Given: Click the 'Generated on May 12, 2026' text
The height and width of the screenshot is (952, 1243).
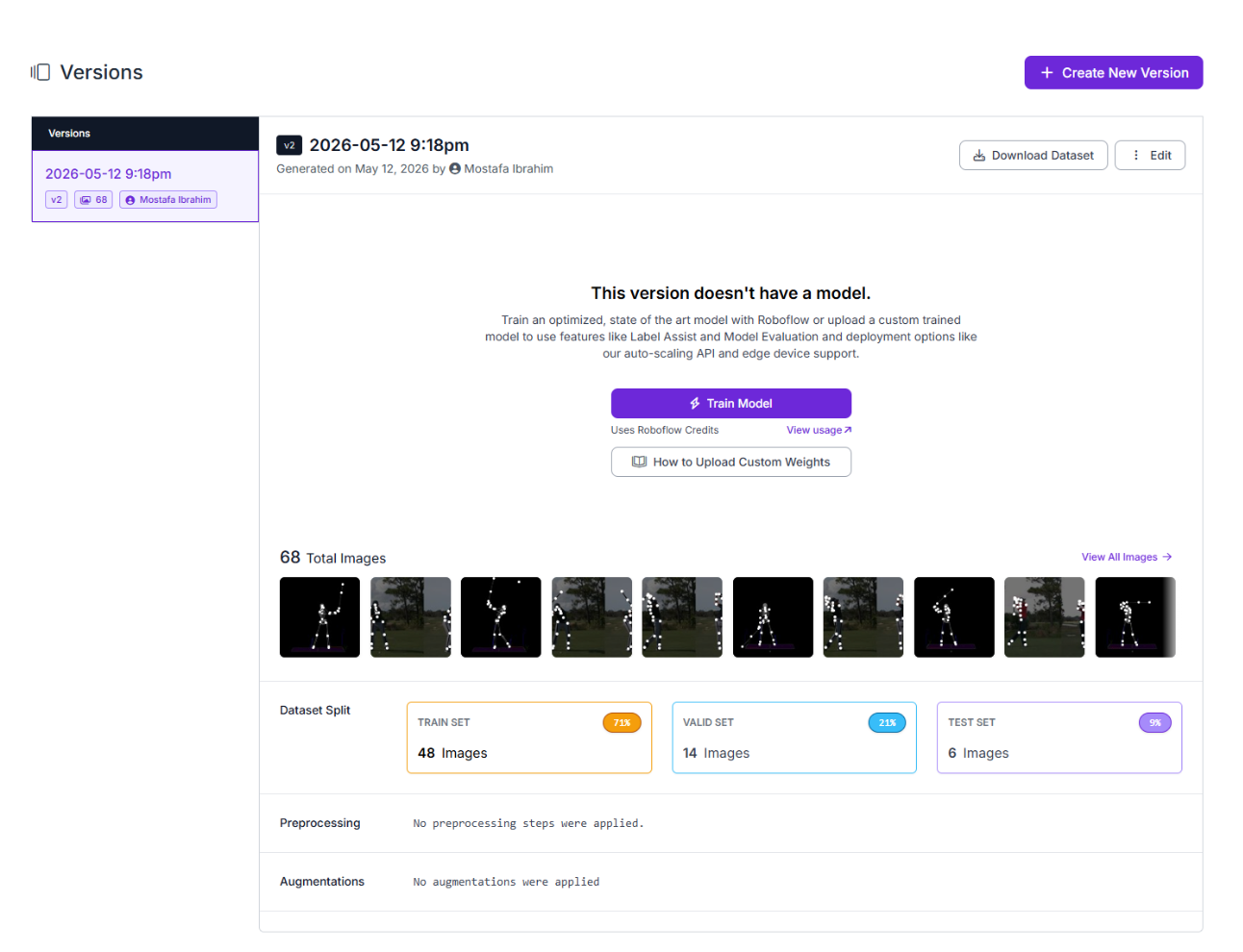Looking at the screenshot, I should pyautogui.click(x=352, y=168).
